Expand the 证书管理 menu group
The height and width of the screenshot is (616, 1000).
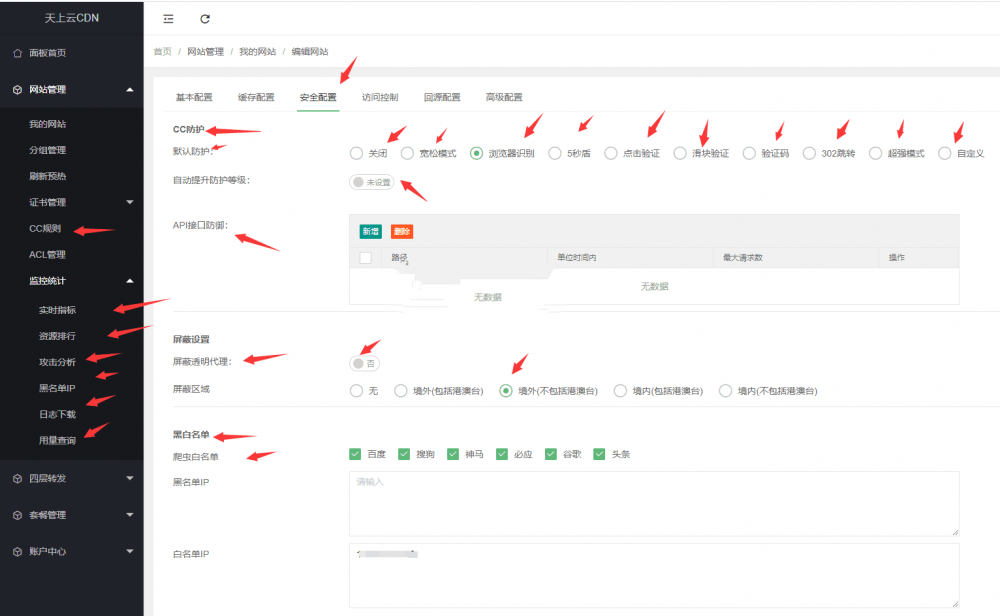(70, 201)
